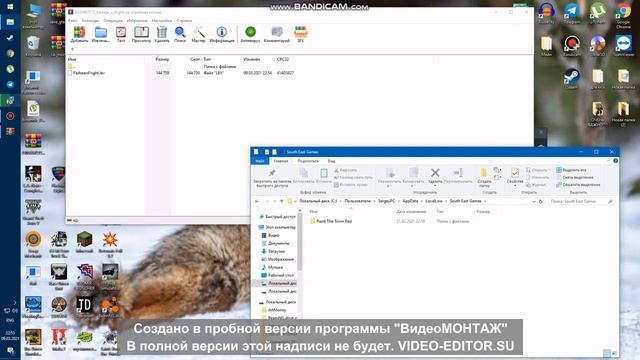Sort WinRAR list by CRC32 column
The image size is (640, 360).
[282, 59]
